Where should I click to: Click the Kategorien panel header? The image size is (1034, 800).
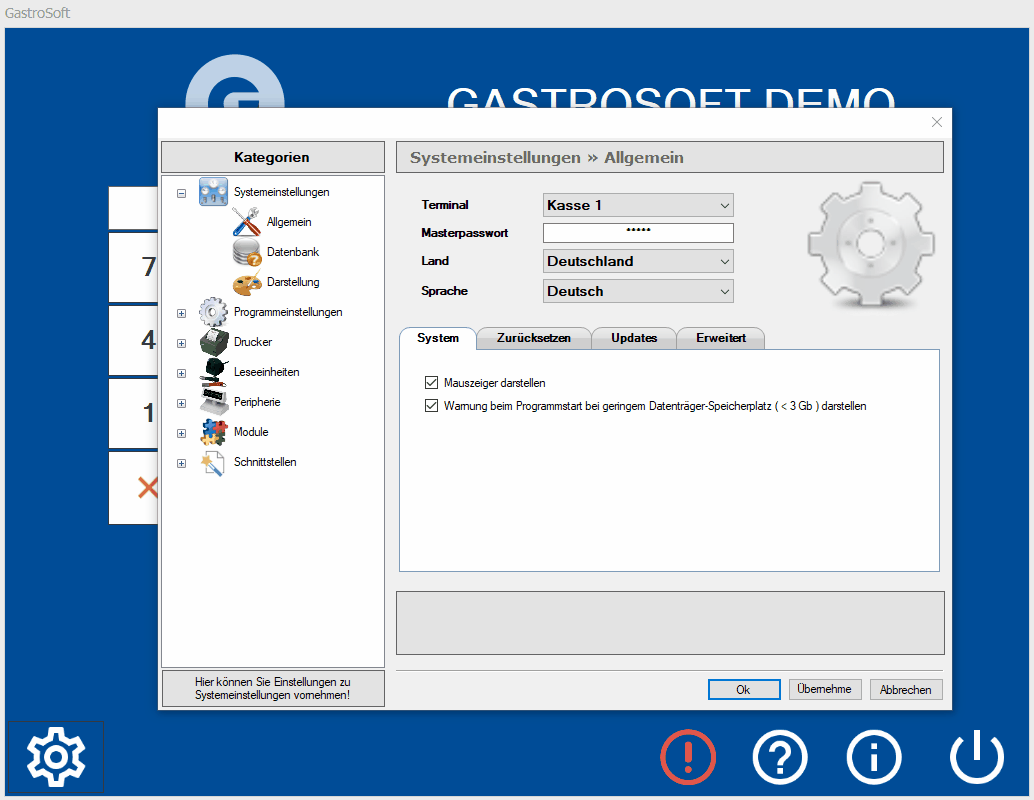coord(272,157)
